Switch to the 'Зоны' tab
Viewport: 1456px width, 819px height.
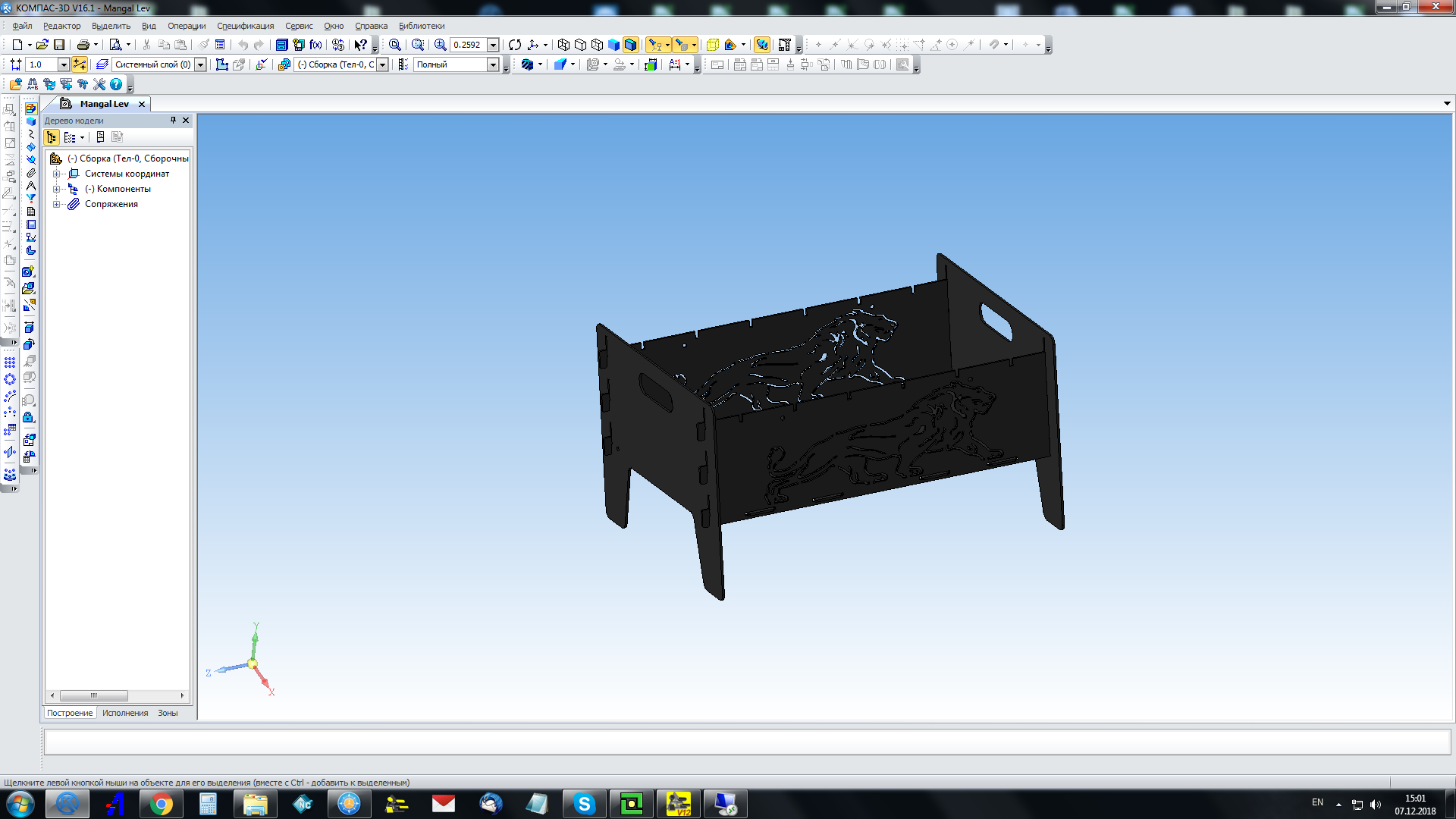click(x=168, y=713)
